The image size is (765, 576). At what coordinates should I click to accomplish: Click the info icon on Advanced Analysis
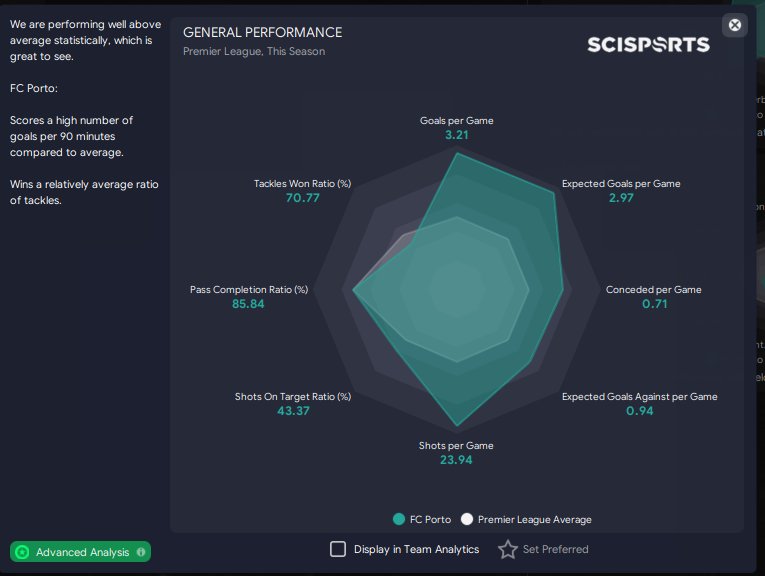point(141,552)
